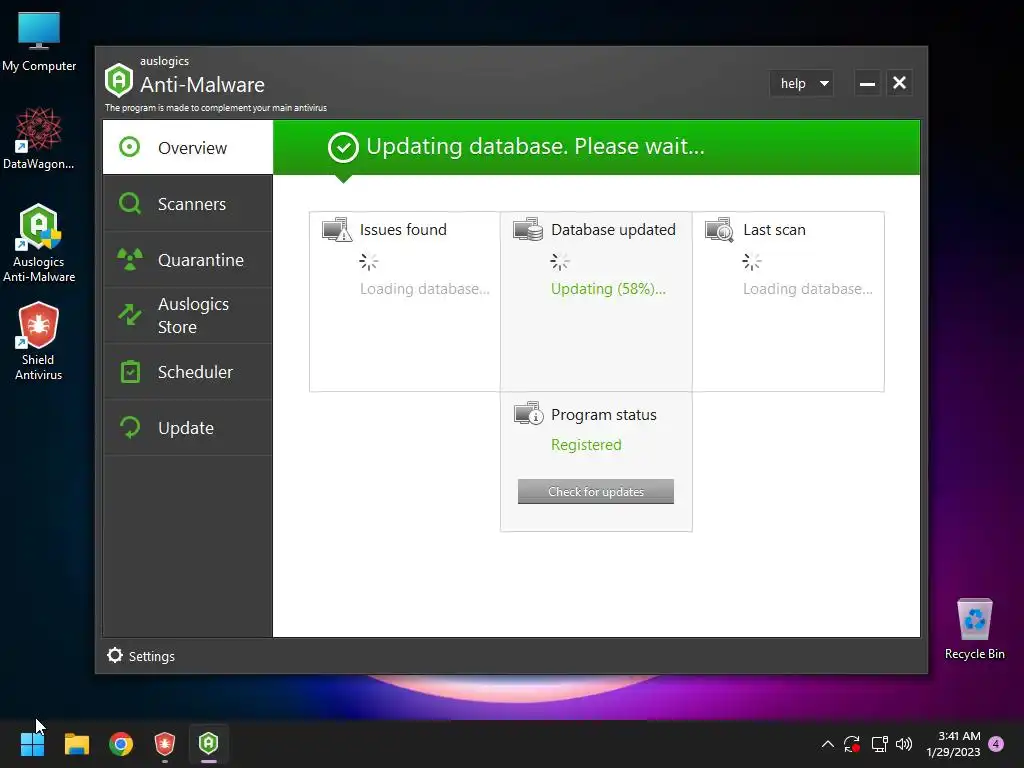Open the Update section
The height and width of the screenshot is (768, 1024).
coord(187,428)
